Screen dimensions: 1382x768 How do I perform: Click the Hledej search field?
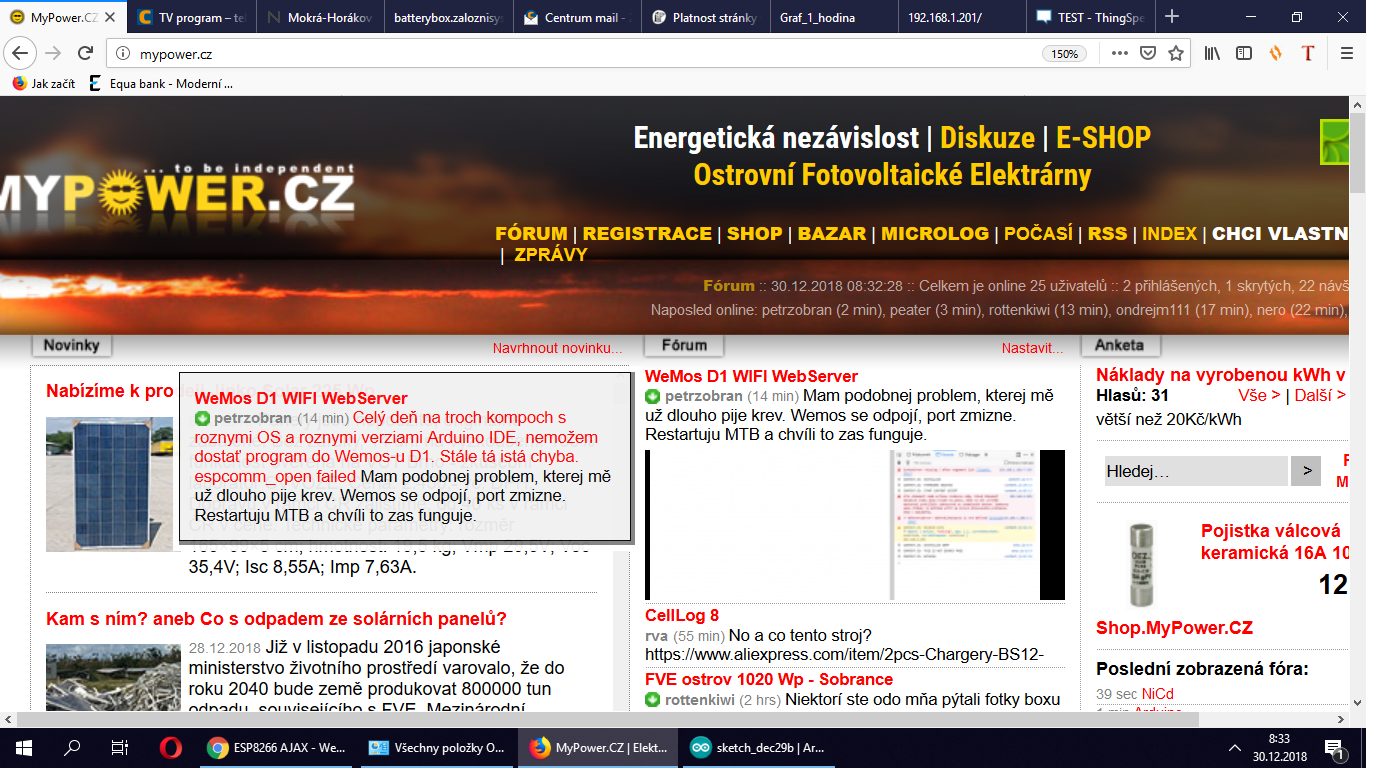[1196, 471]
